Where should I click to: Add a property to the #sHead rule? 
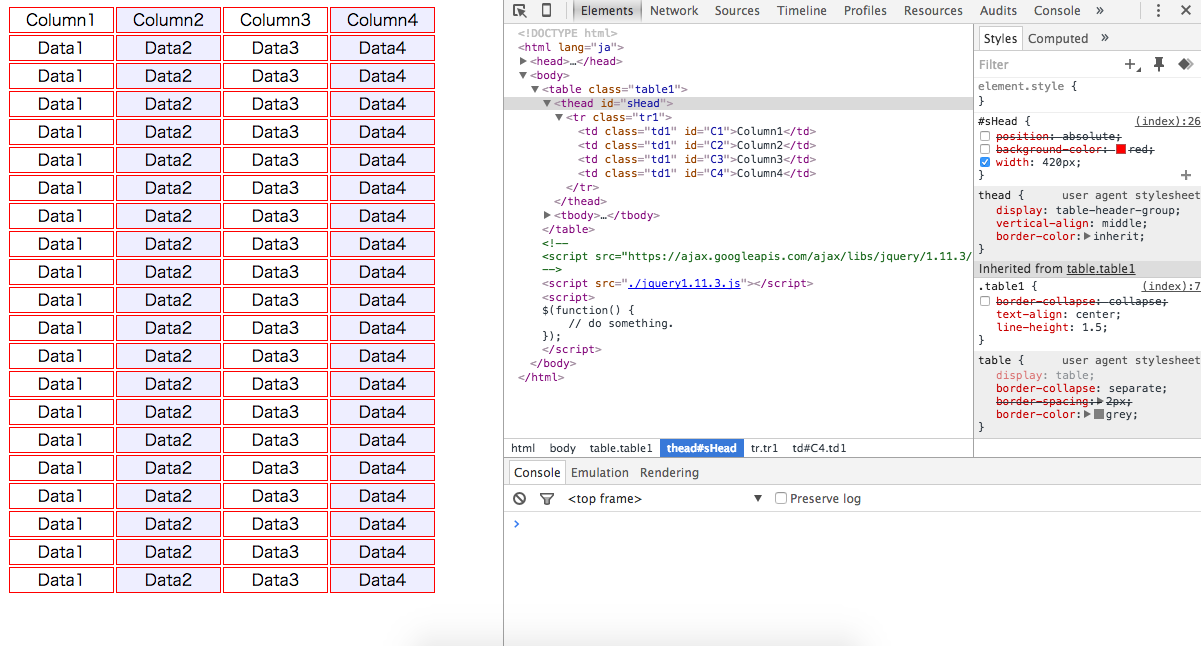[1186, 175]
